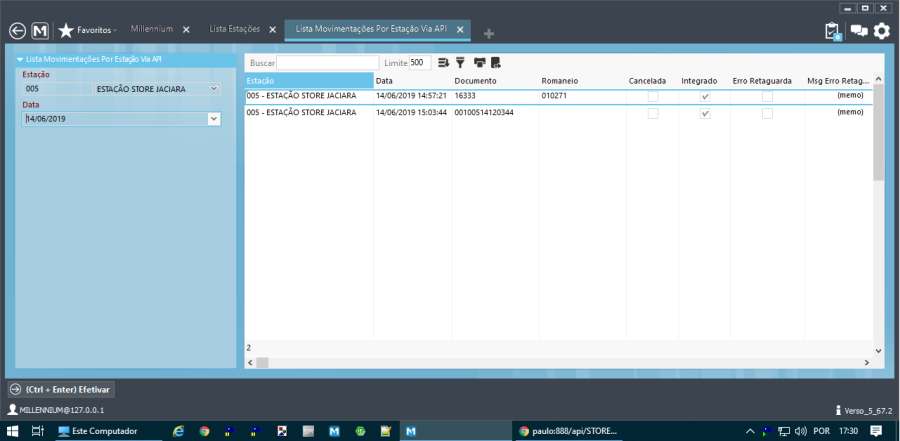
Task: Open the Data date picker dropdown
Action: pos(214,119)
